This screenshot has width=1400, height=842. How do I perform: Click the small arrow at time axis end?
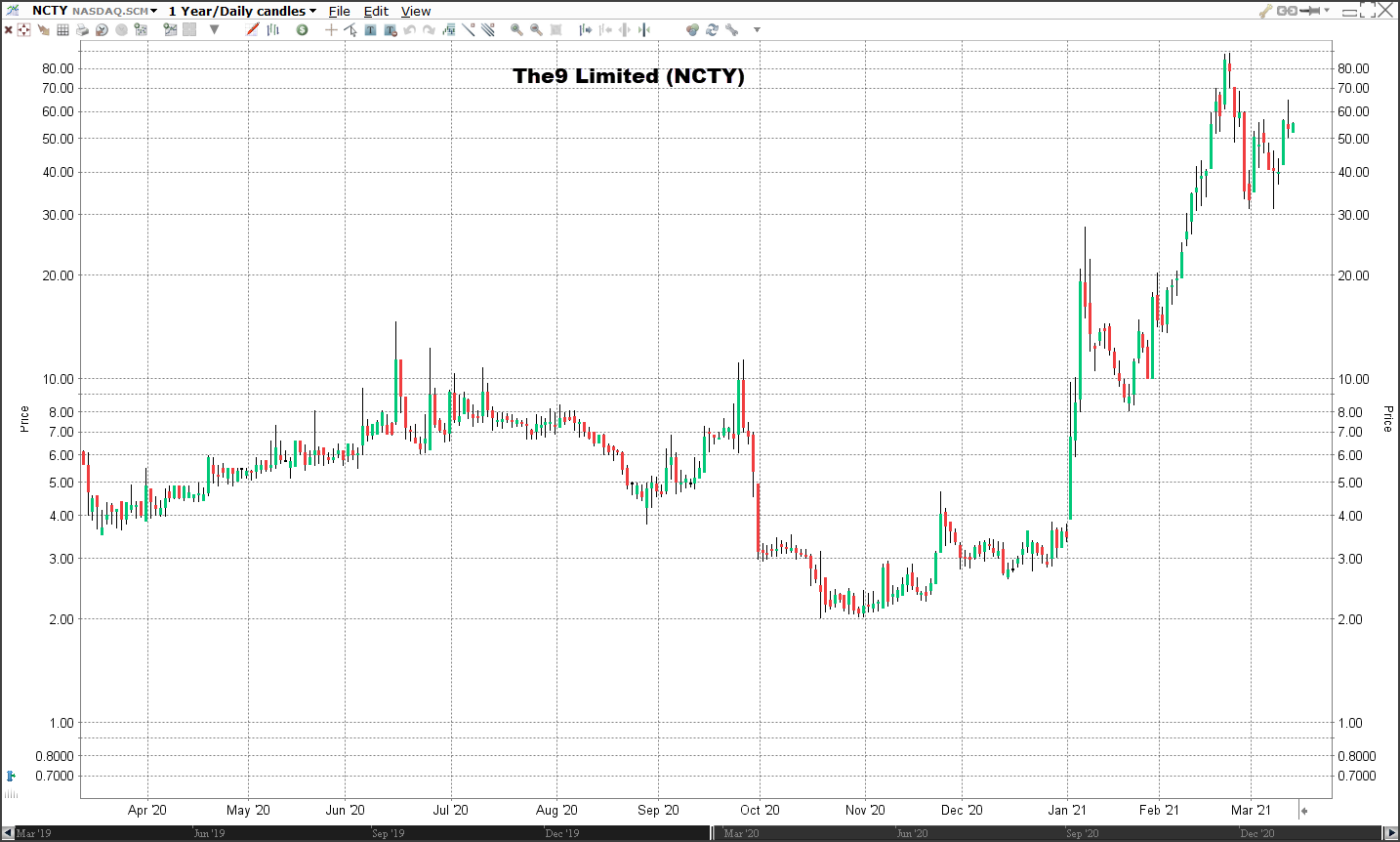(1303, 811)
